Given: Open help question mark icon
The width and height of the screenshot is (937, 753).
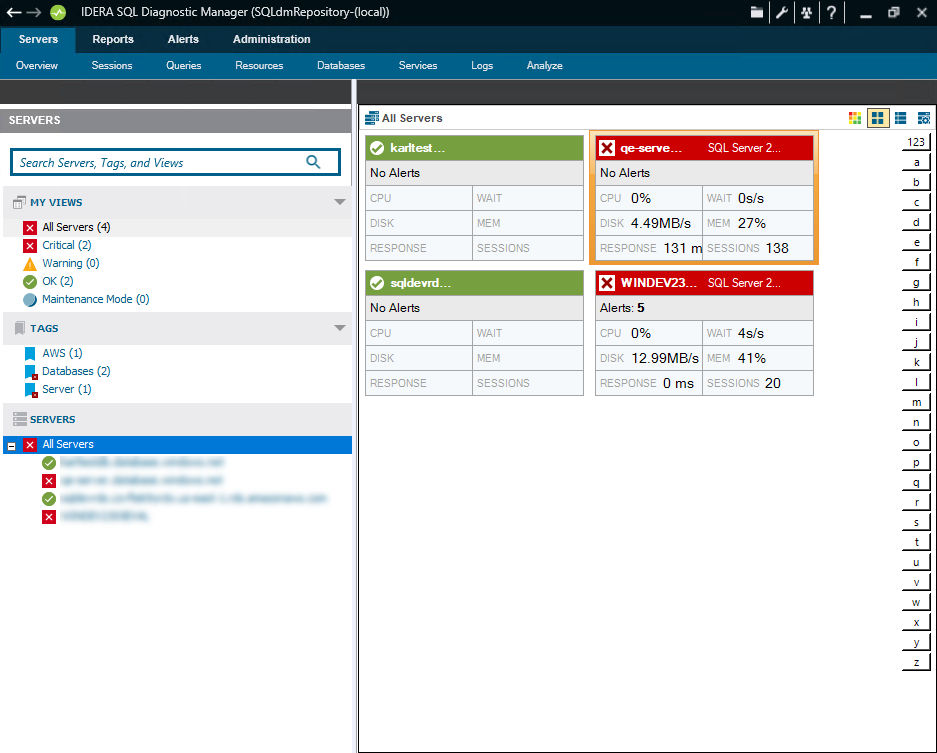Looking at the screenshot, I should (x=831, y=13).
